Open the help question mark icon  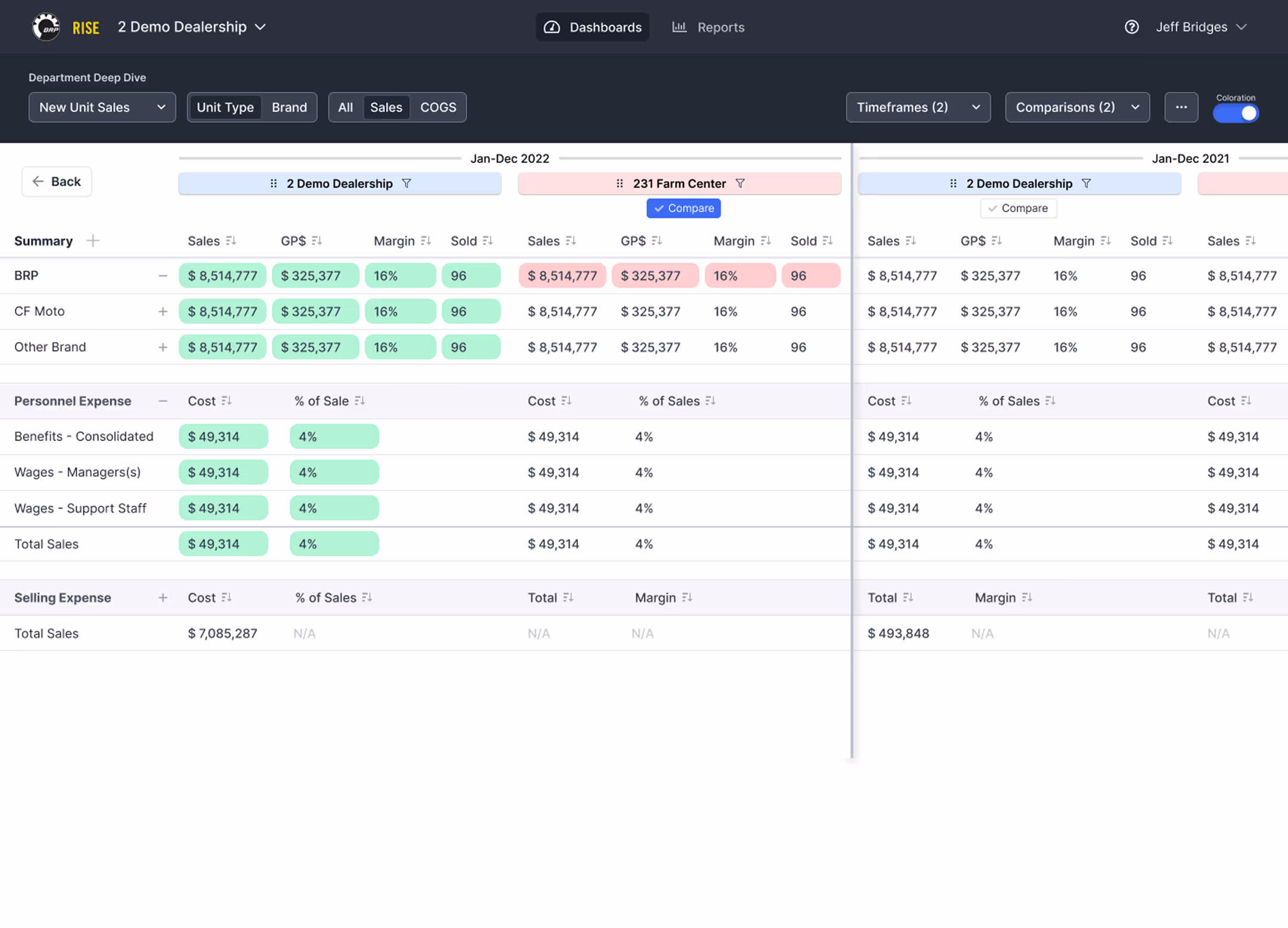(1131, 27)
